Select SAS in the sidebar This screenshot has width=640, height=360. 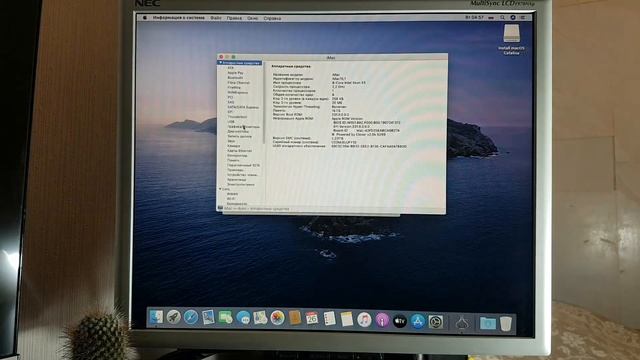point(231,102)
